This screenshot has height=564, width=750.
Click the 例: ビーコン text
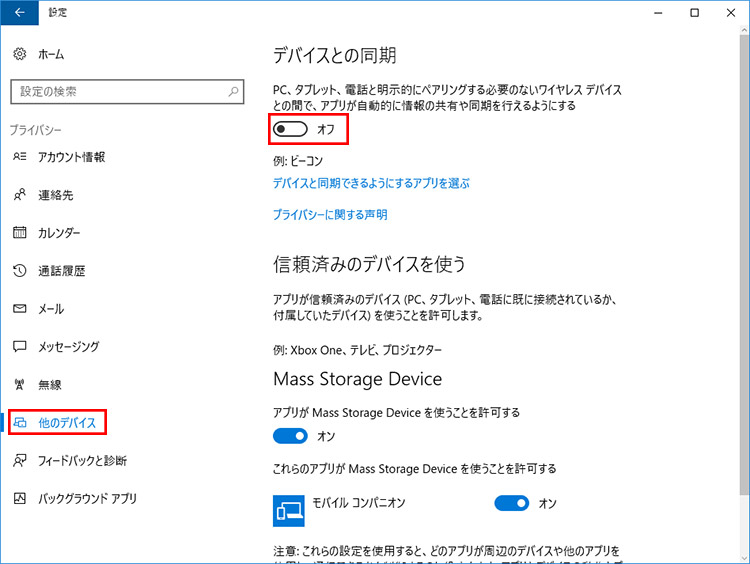pos(298,161)
